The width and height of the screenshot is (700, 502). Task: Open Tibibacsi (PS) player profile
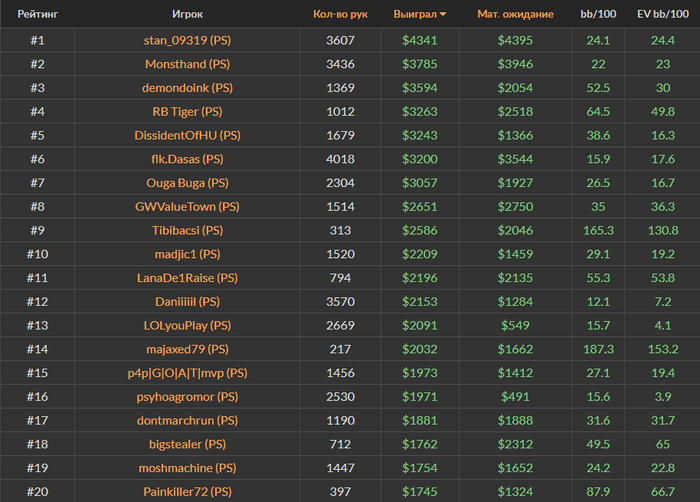pos(187,230)
